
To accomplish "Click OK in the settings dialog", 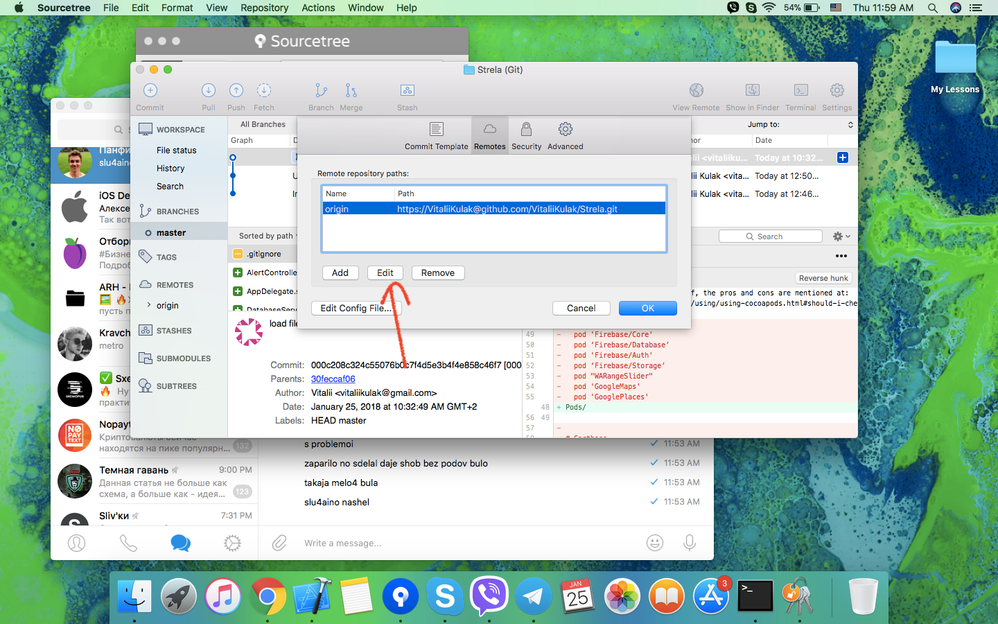I will 647,308.
